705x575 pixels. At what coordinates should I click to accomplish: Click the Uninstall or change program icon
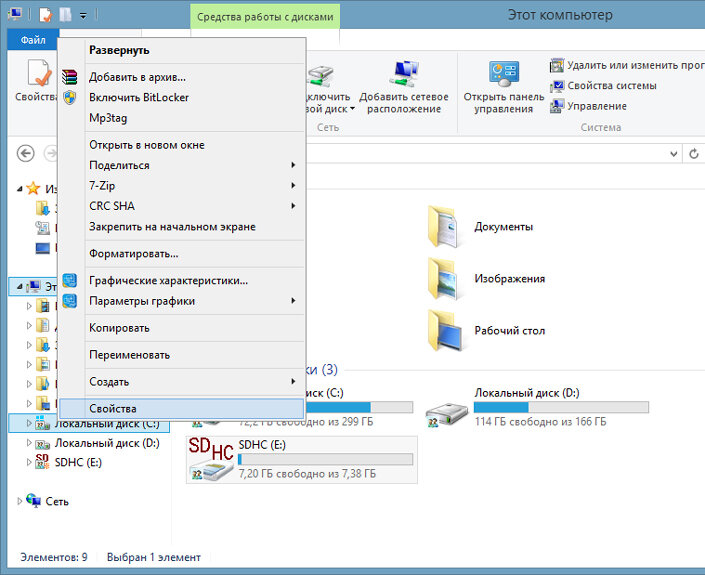557,65
